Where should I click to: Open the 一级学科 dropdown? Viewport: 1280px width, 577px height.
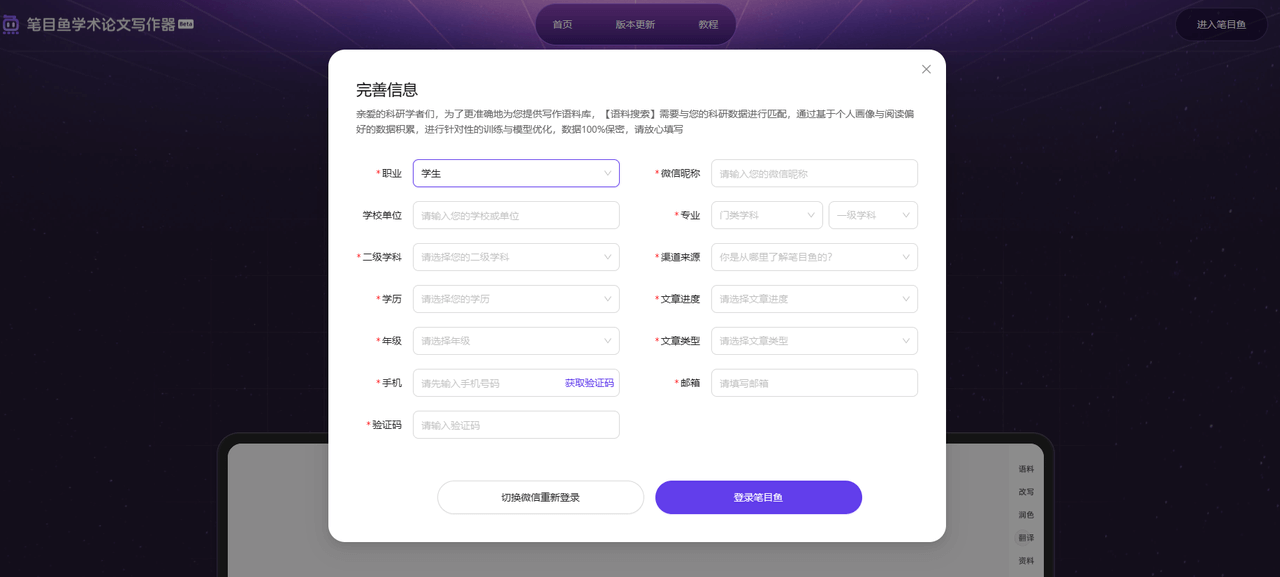[x=873, y=215]
